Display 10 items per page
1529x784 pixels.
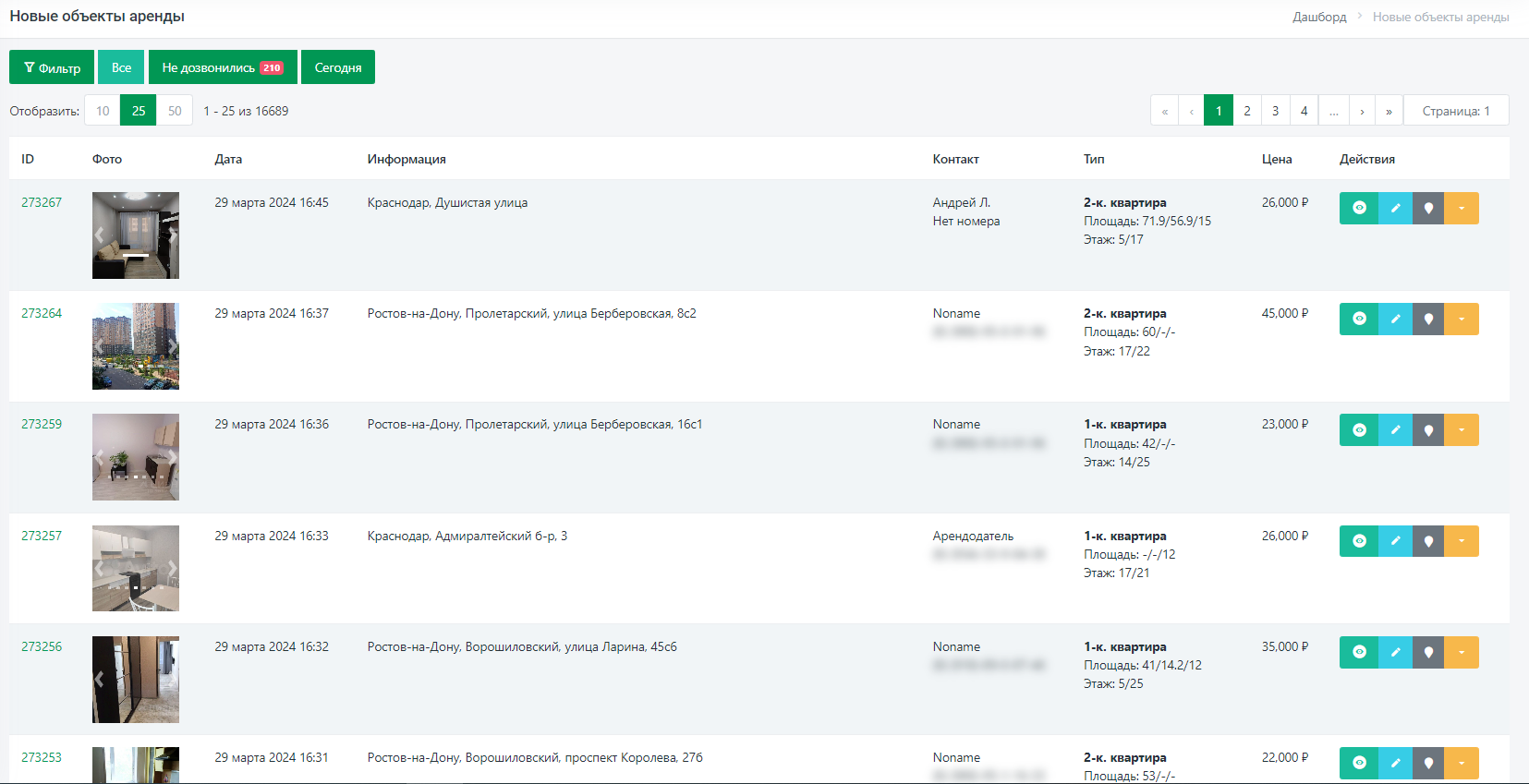click(x=103, y=111)
